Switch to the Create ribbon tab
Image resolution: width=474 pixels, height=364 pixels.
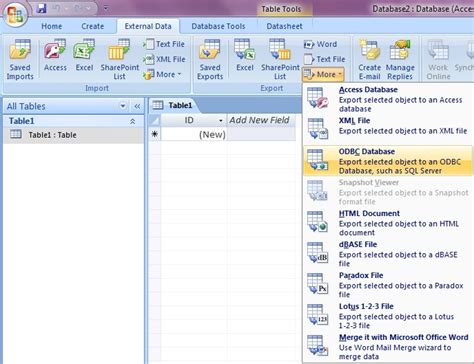coord(93,26)
